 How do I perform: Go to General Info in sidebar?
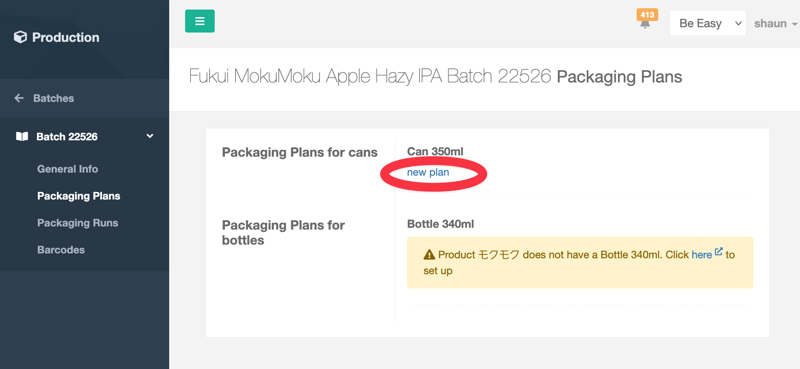[67, 169]
